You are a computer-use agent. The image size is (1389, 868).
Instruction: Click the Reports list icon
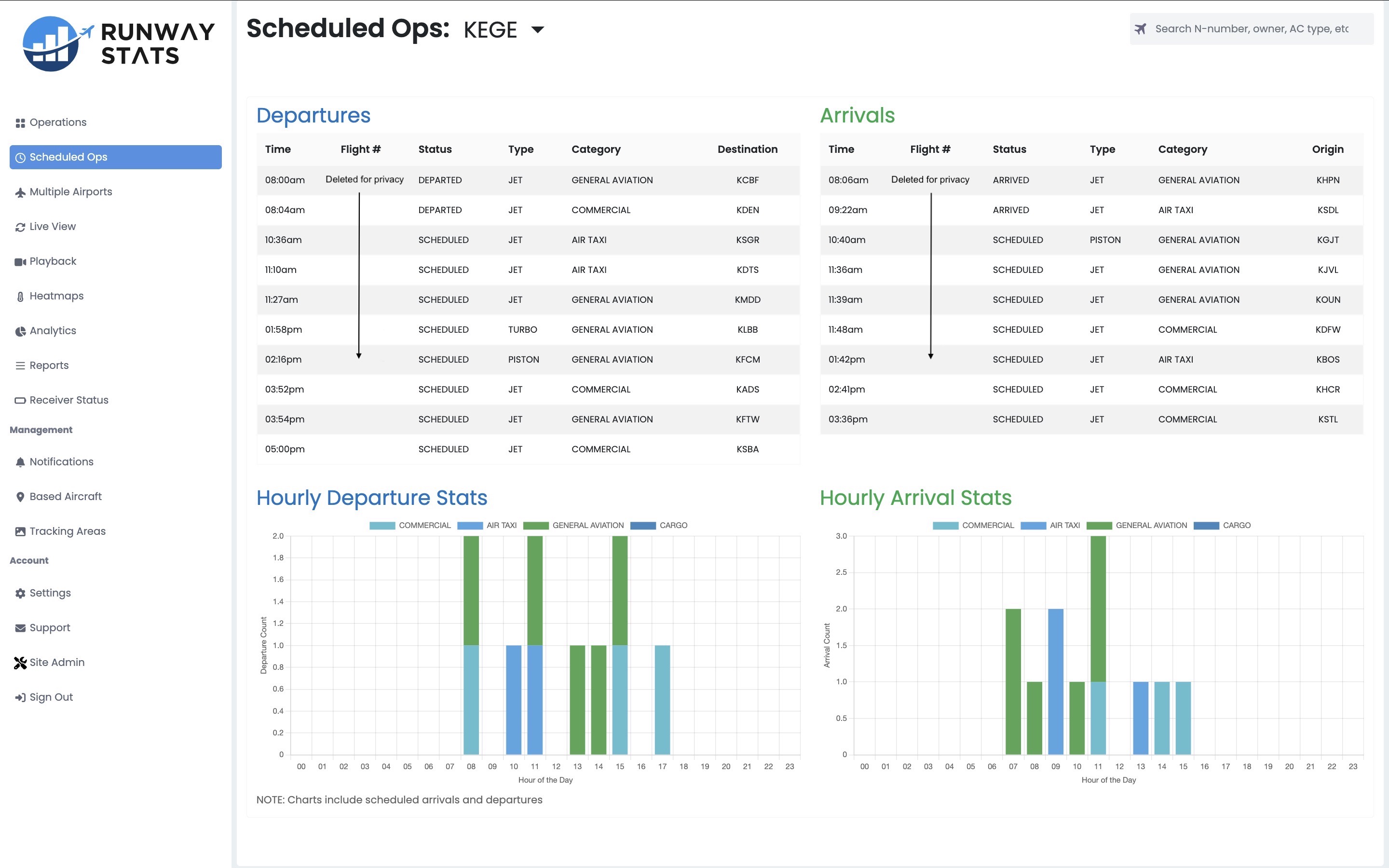tap(20, 366)
